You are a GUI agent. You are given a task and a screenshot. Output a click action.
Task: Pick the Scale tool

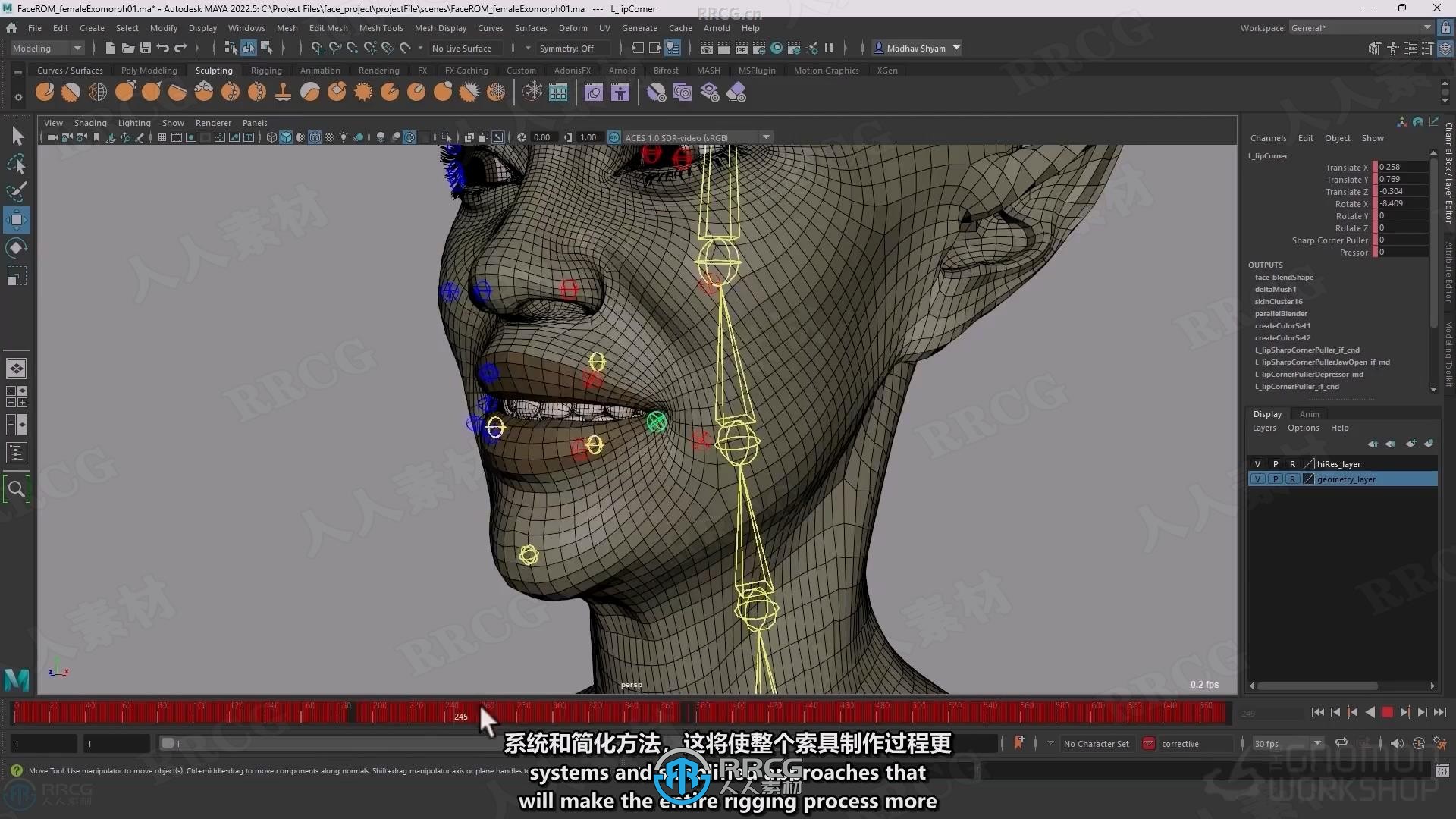click(x=17, y=276)
